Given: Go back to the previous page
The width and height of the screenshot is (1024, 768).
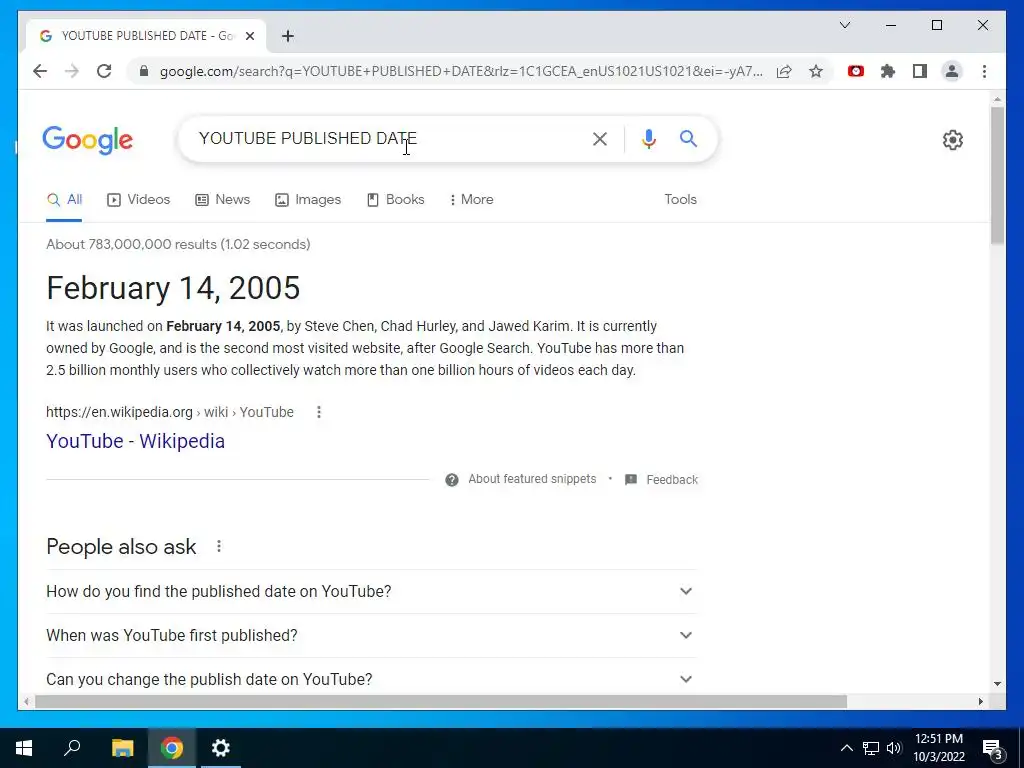Looking at the screenshot, I should [x=40, y=71].
